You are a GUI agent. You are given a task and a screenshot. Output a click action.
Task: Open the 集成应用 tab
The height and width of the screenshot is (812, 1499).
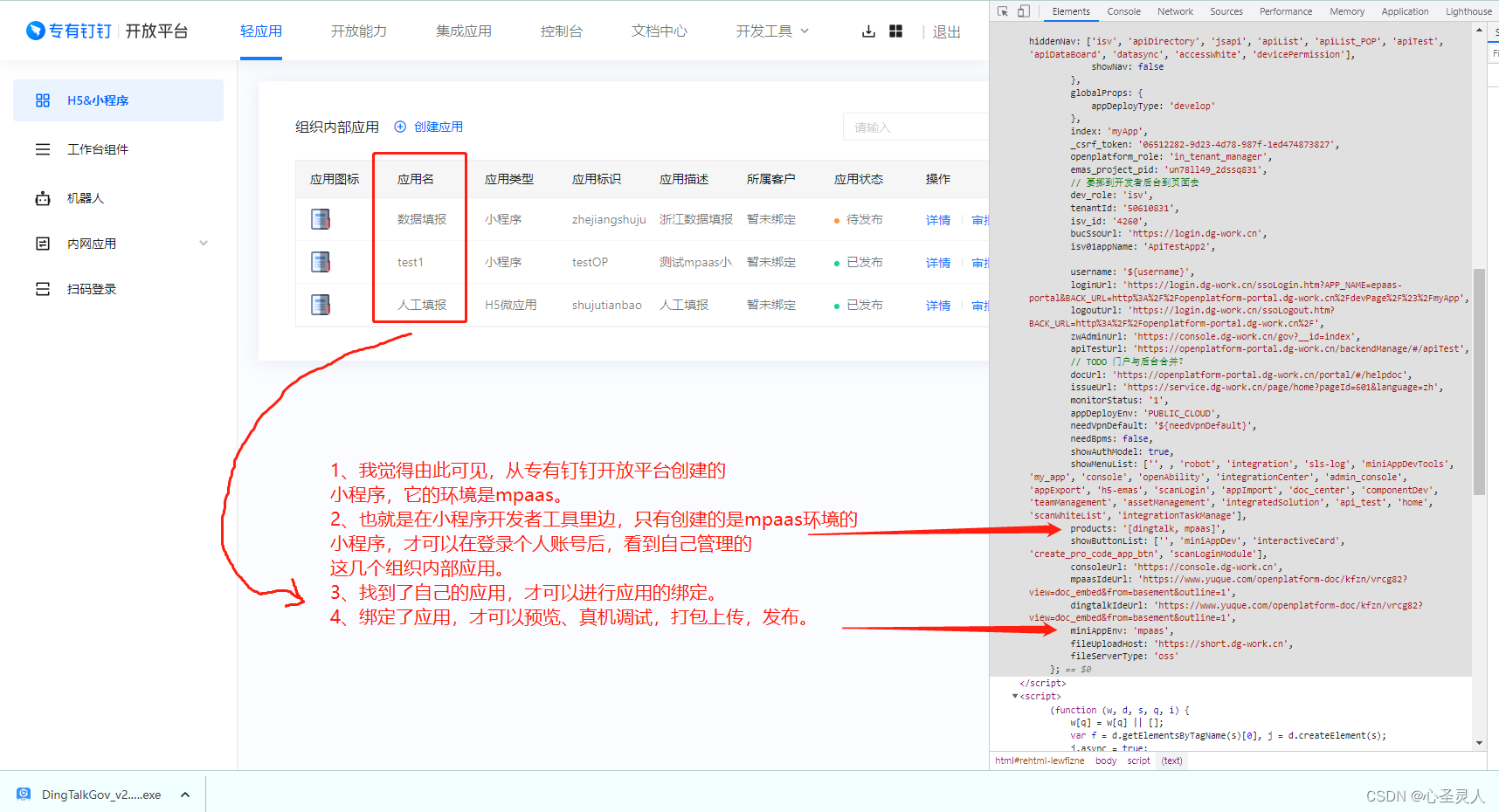463,31
